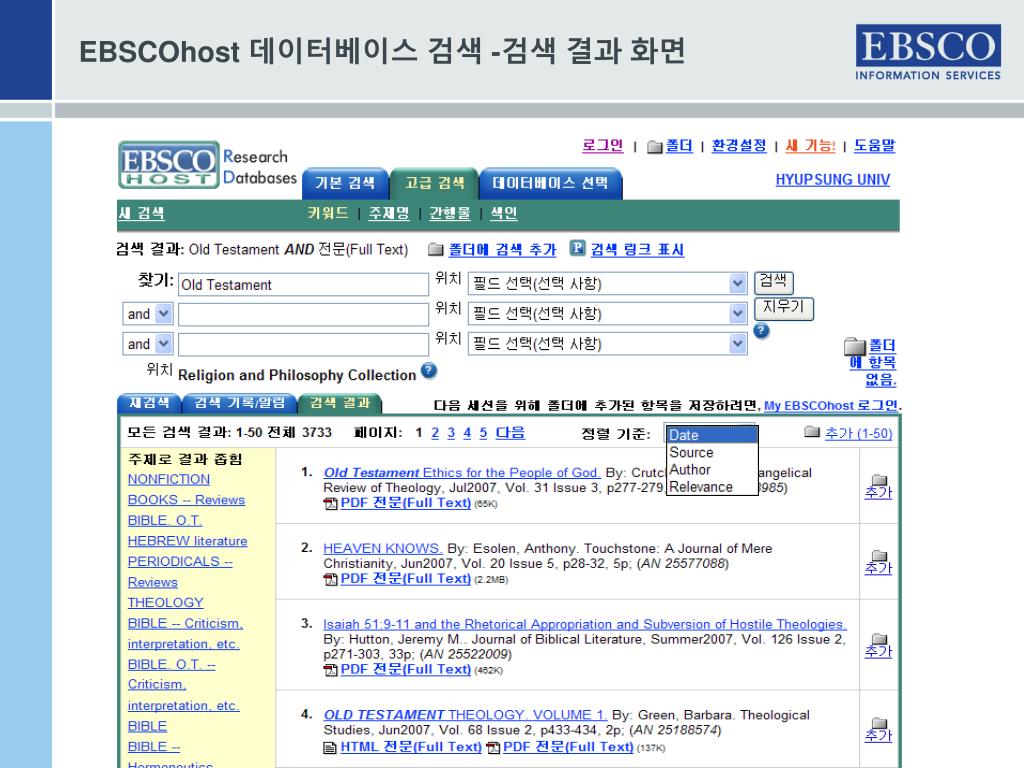This screenshot has height=768, width=1024.
Task: Click HTML document icon in result 4
Action: [x=330, y=748]
